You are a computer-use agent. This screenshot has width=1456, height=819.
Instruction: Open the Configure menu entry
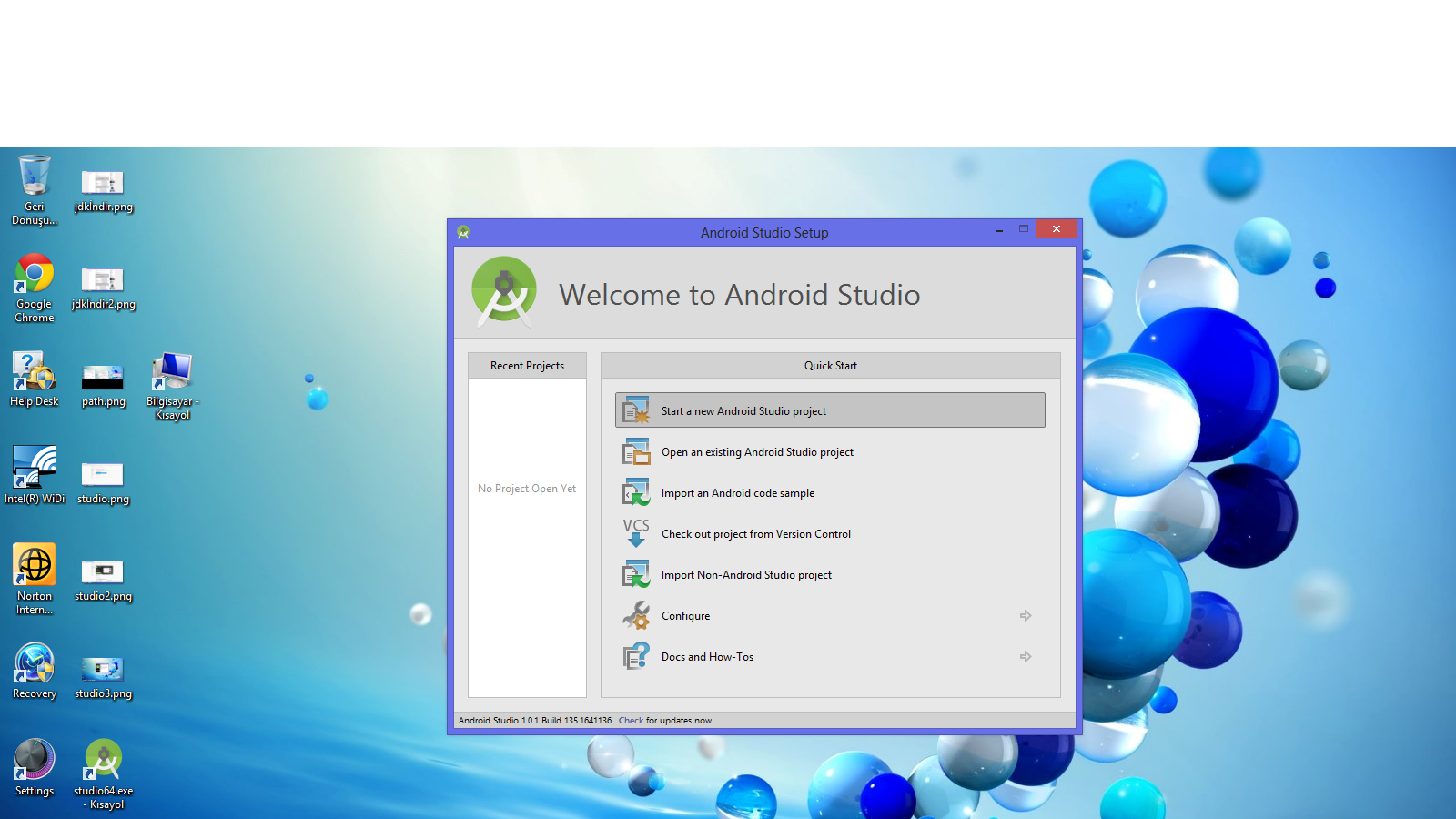click(x=830, y=615)
